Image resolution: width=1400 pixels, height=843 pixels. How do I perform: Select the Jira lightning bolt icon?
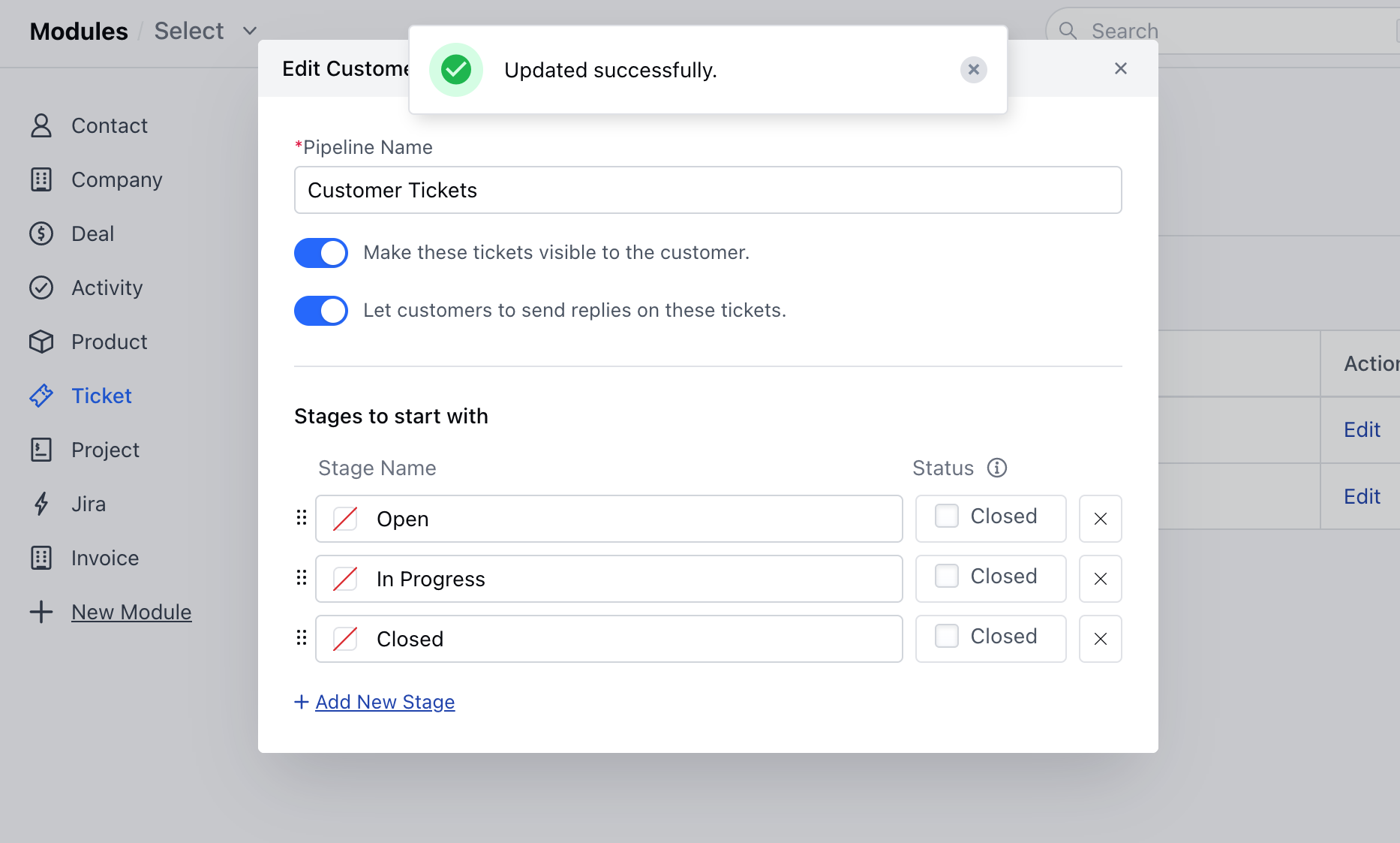[x=41, y=504]
